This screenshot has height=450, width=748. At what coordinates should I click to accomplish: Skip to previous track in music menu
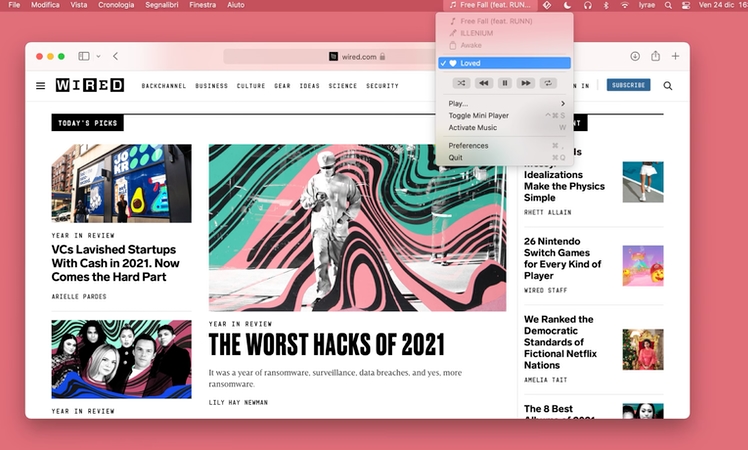pos(483,83)
